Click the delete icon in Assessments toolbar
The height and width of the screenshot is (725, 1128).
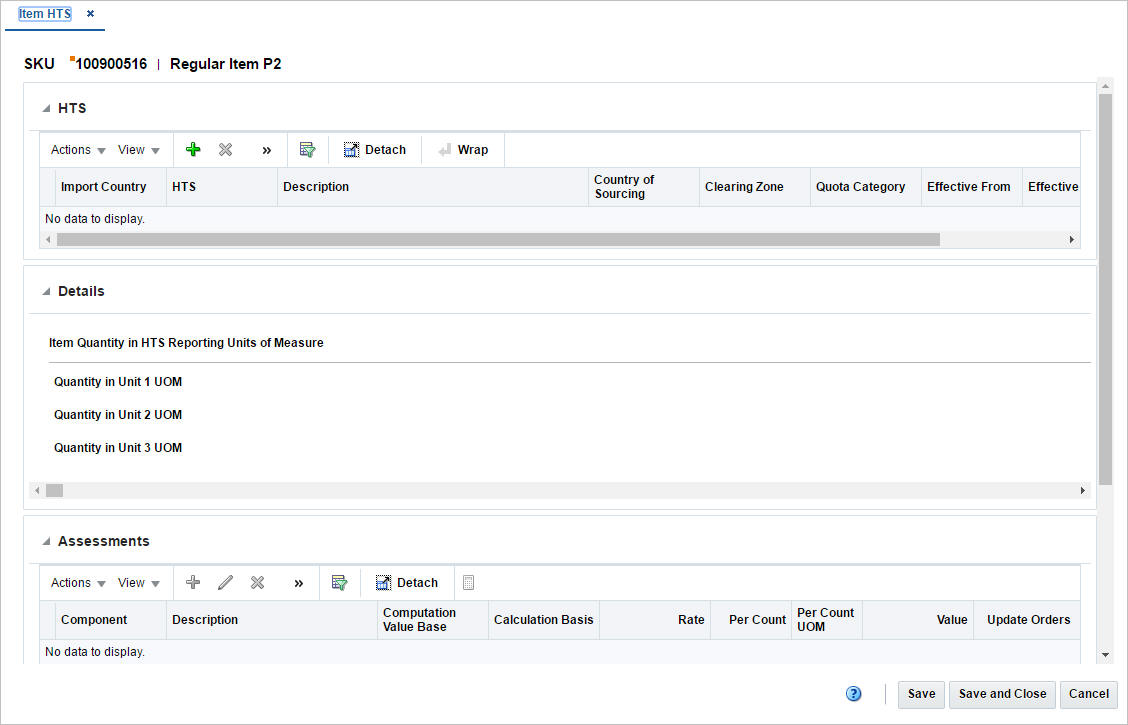(x=257, y=583)
